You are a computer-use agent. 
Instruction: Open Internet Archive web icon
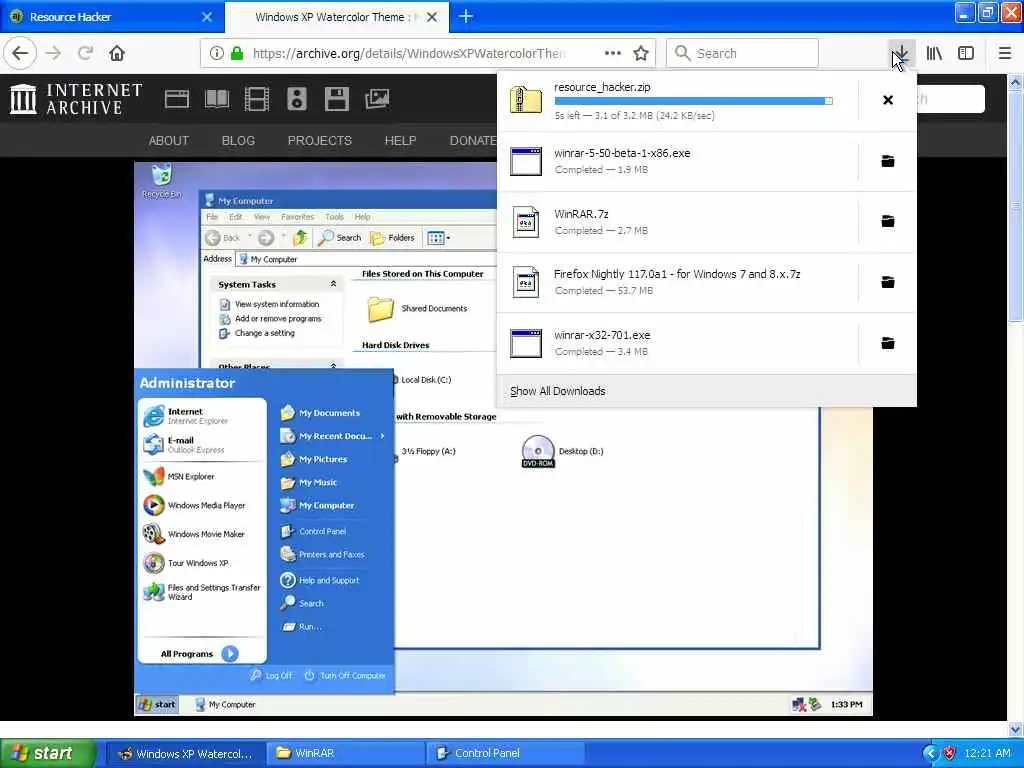pos(176,99)
